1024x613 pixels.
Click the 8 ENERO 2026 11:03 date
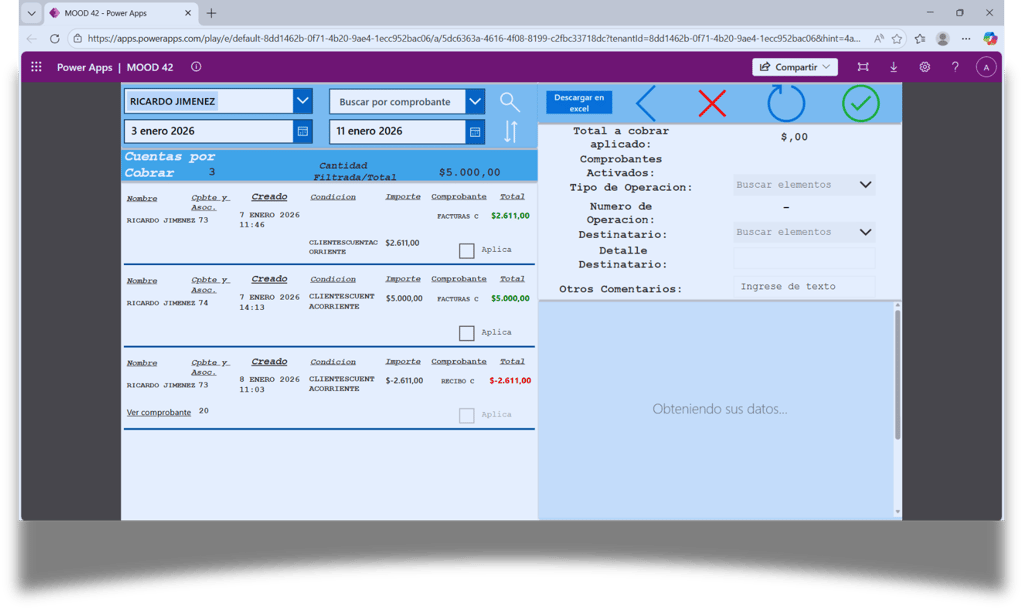pyautogui.click(x=269, y=385)
